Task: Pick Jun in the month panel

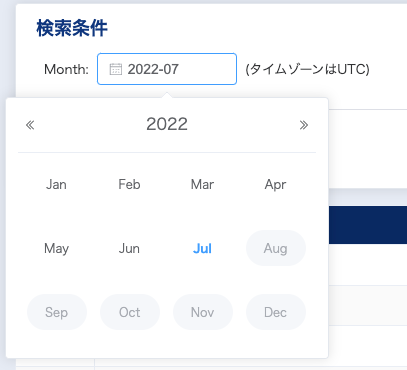Action: (129, 248)
